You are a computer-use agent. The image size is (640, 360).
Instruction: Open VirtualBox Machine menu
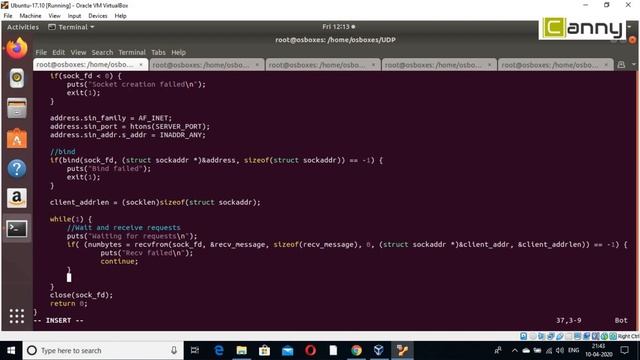coord(30,16)
